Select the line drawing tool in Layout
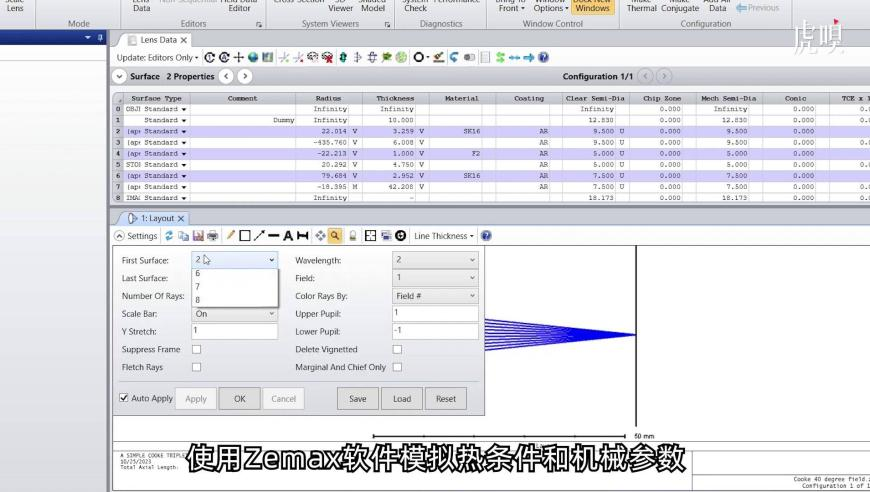The height and width of the screenshot is (492, 870). pos(274,236)
